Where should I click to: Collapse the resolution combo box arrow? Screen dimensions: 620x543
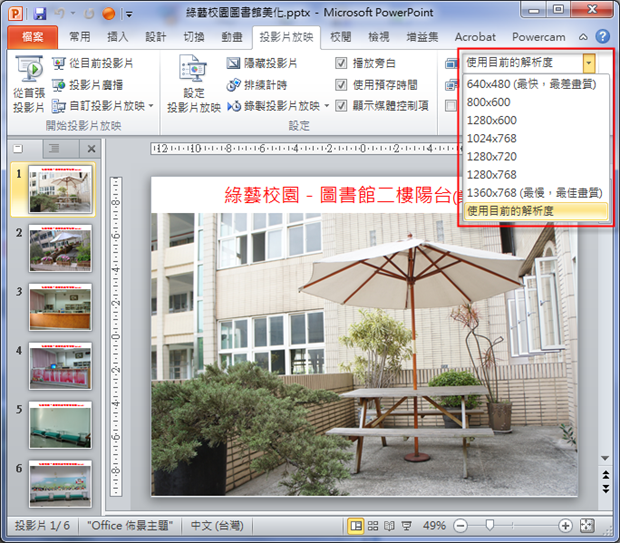pyautogui.click(x=588, y=63)
